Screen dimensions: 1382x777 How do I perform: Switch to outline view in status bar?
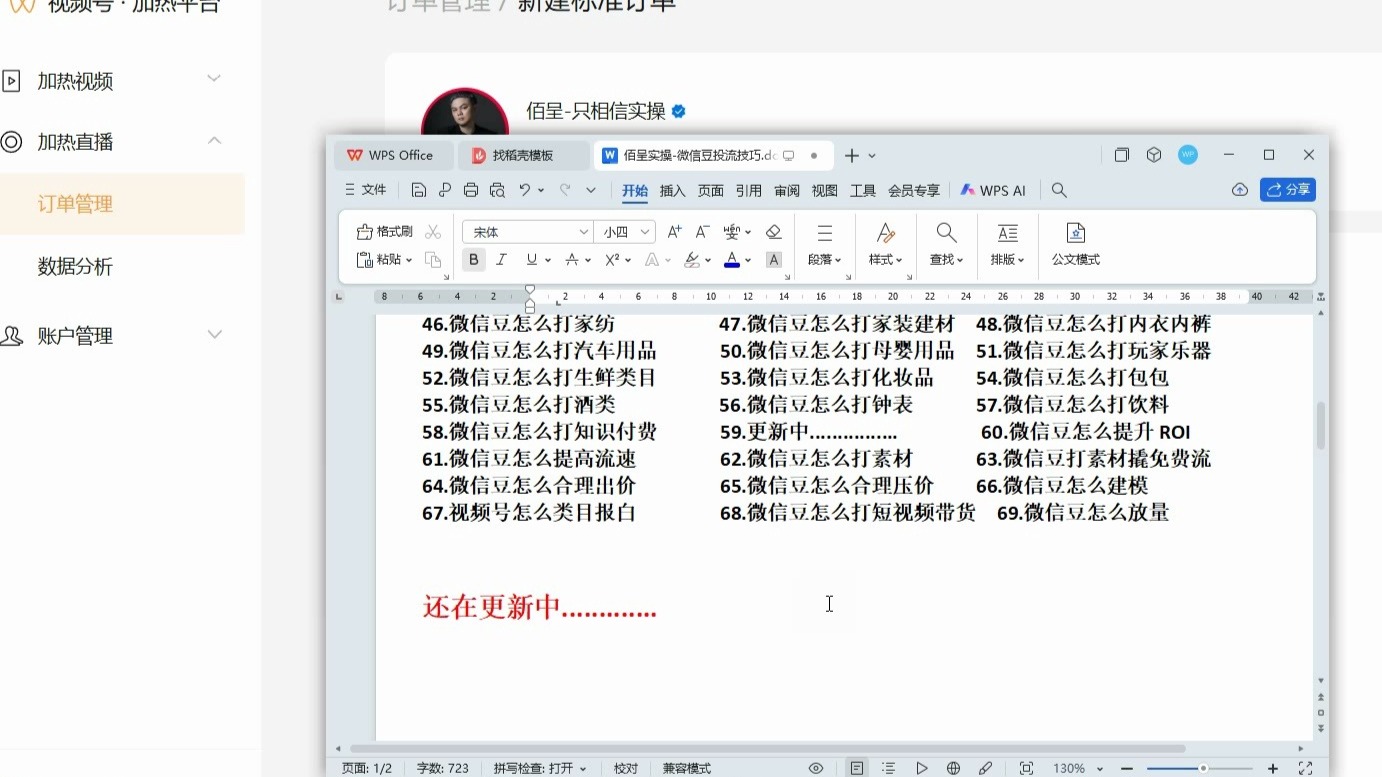pos(889,768)
